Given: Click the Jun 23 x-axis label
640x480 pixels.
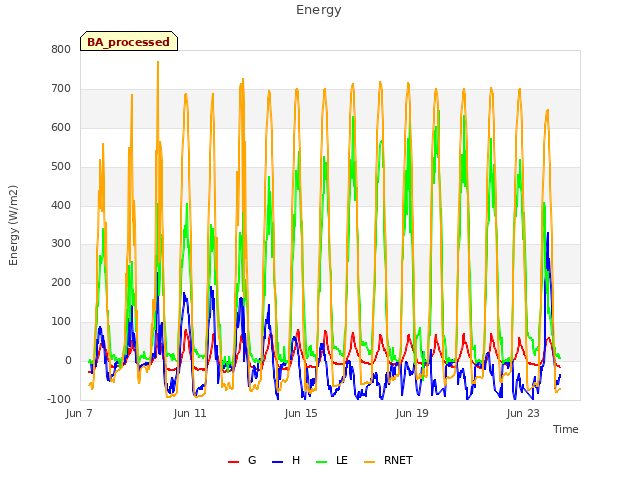Looking at the screenshot, I should click(523, 413).
